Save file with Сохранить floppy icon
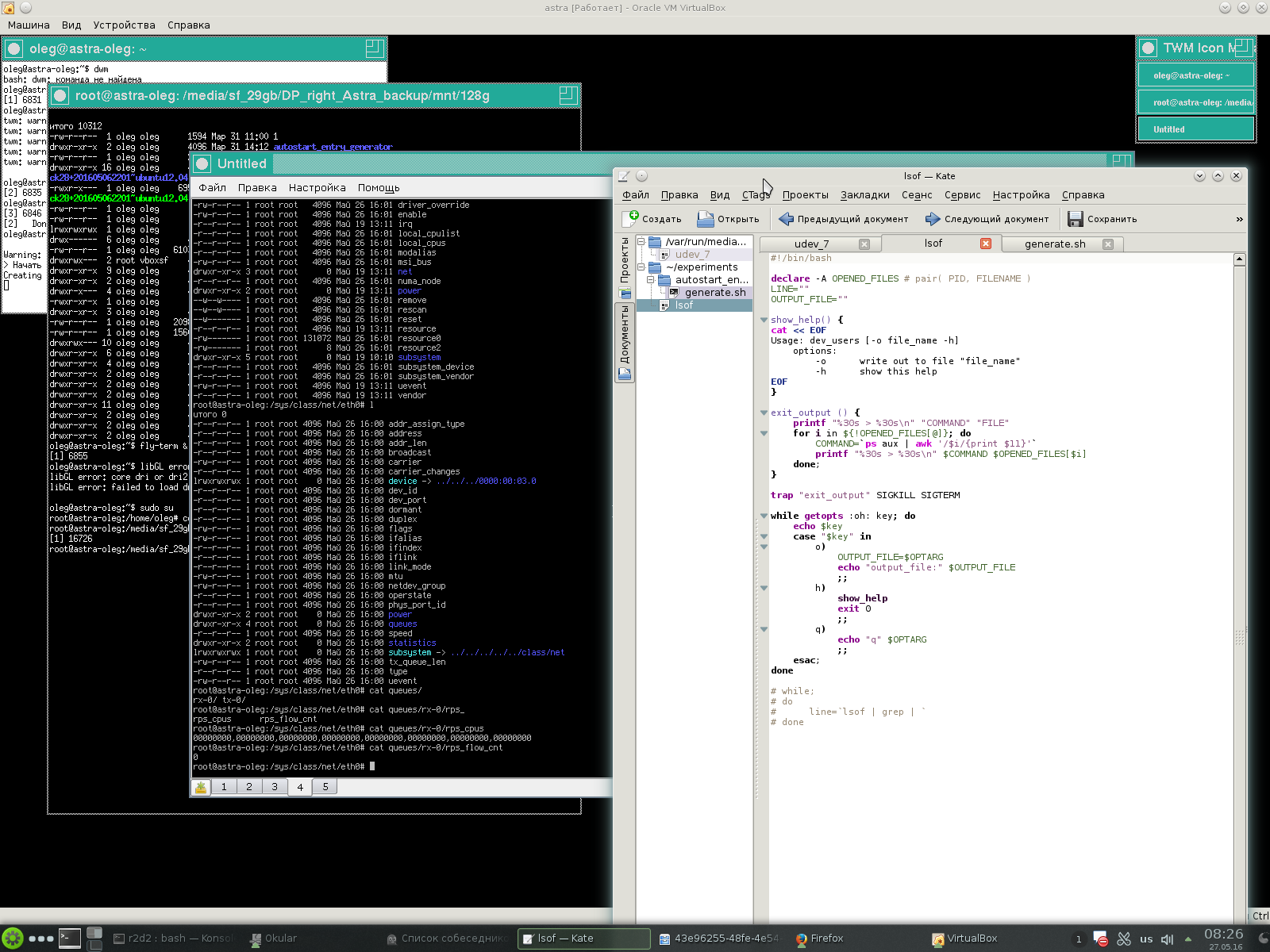Viewport: 1270px width, 952px height. tap(1076, 219)
